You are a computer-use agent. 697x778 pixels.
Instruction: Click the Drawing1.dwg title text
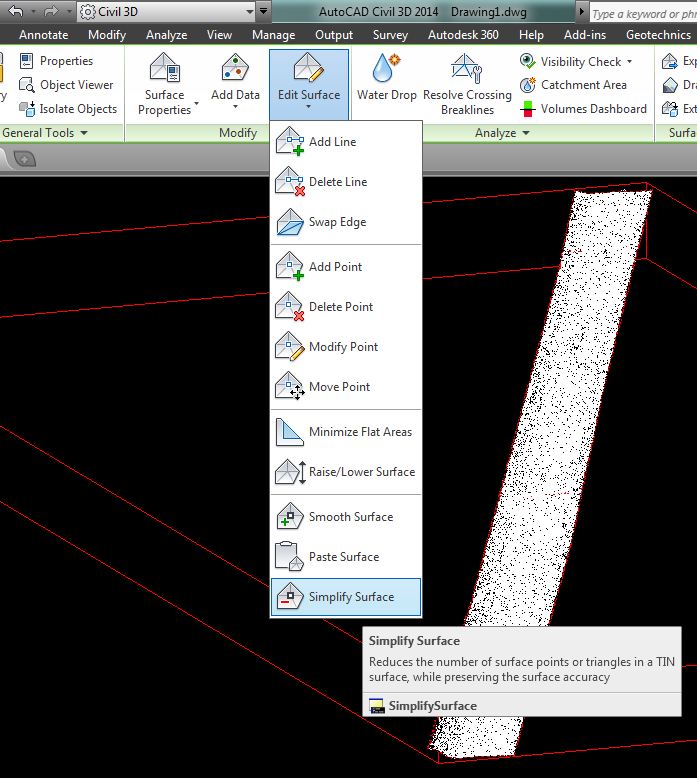489,12
